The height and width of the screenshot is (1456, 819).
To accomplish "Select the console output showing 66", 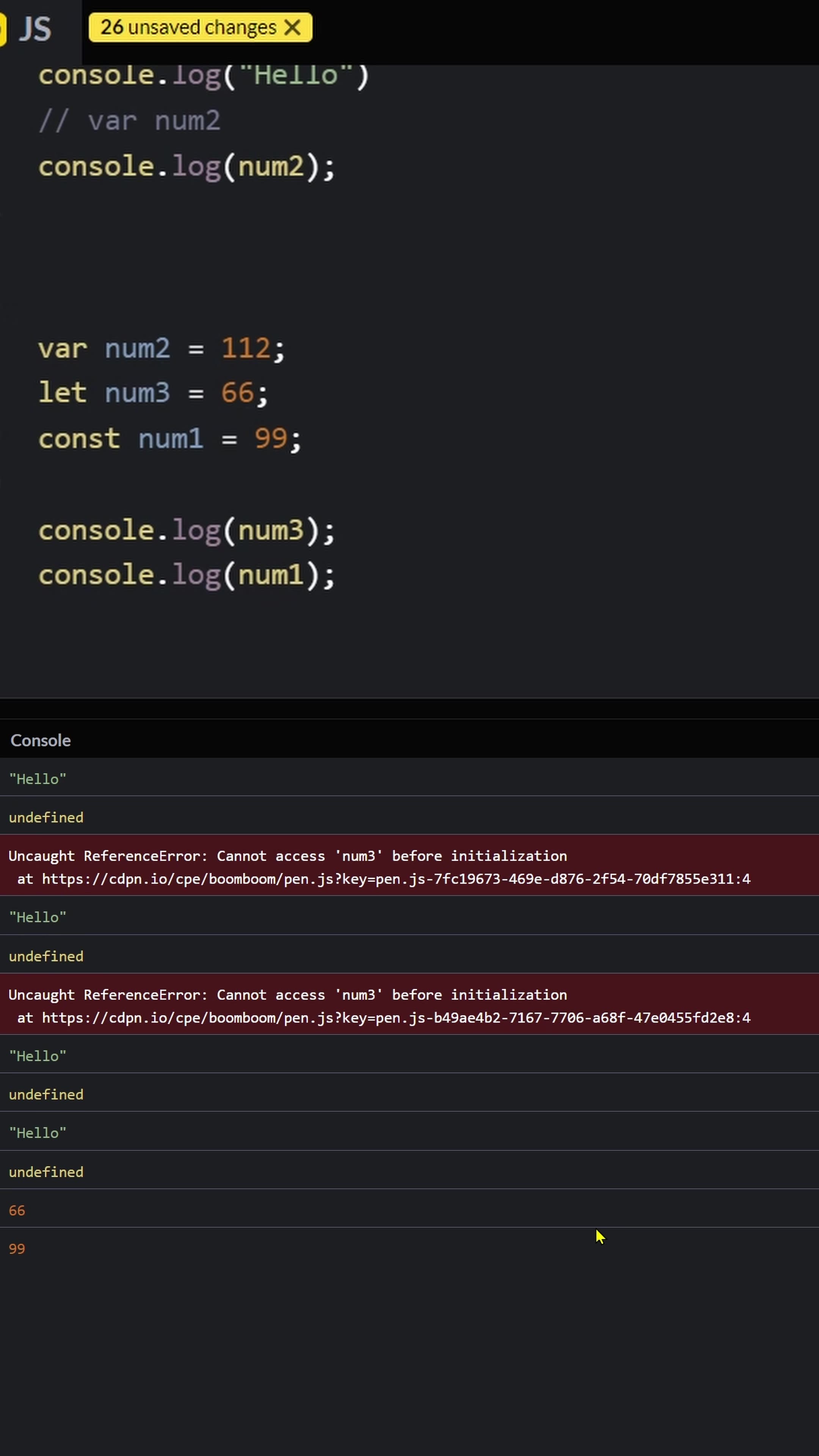I will pos(16,1210).
